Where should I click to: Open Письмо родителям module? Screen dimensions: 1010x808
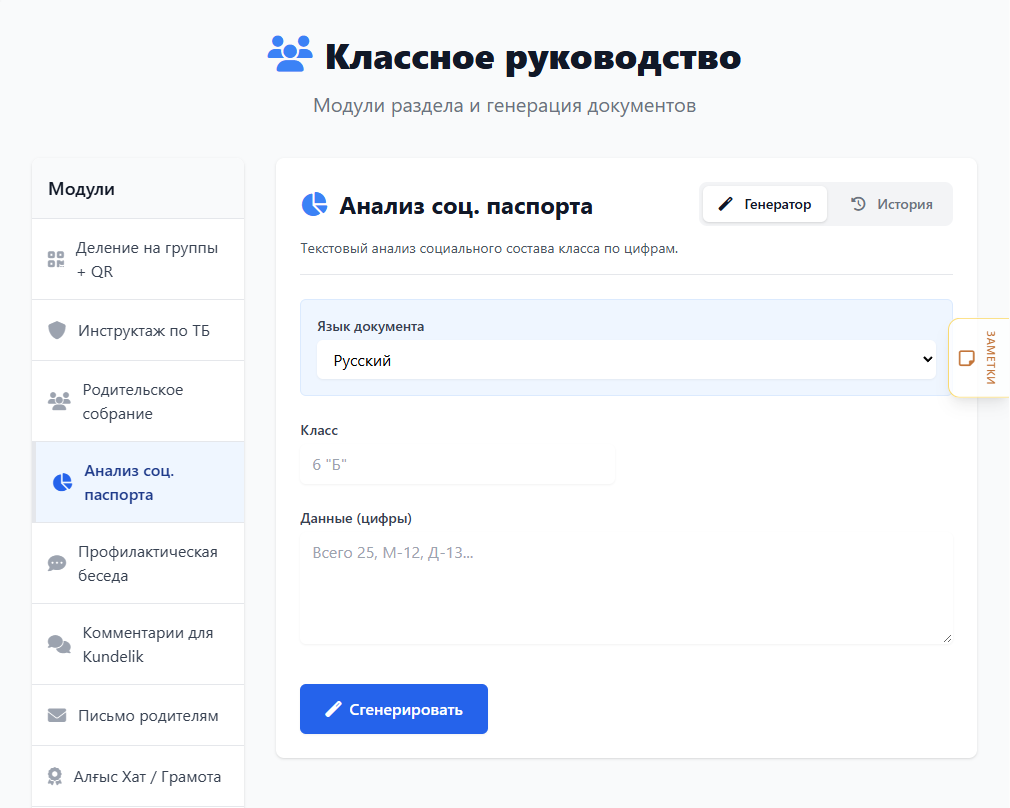(138, 715)
